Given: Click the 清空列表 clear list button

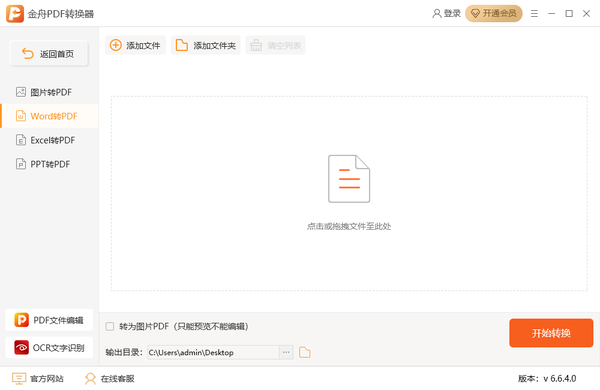Looking at the screenshot, I should pos(276,45).
